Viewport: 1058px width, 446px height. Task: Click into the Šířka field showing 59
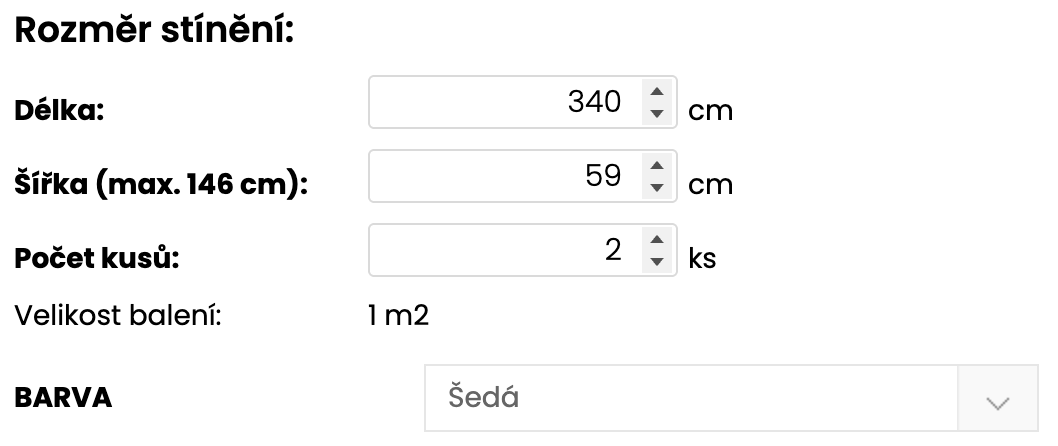click(x=505, y=176)
